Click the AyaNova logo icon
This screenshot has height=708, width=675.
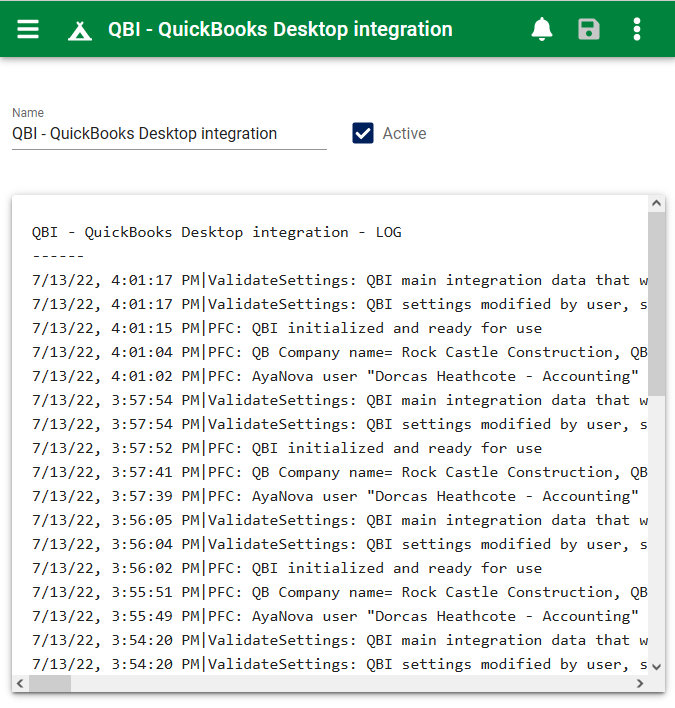80,31
